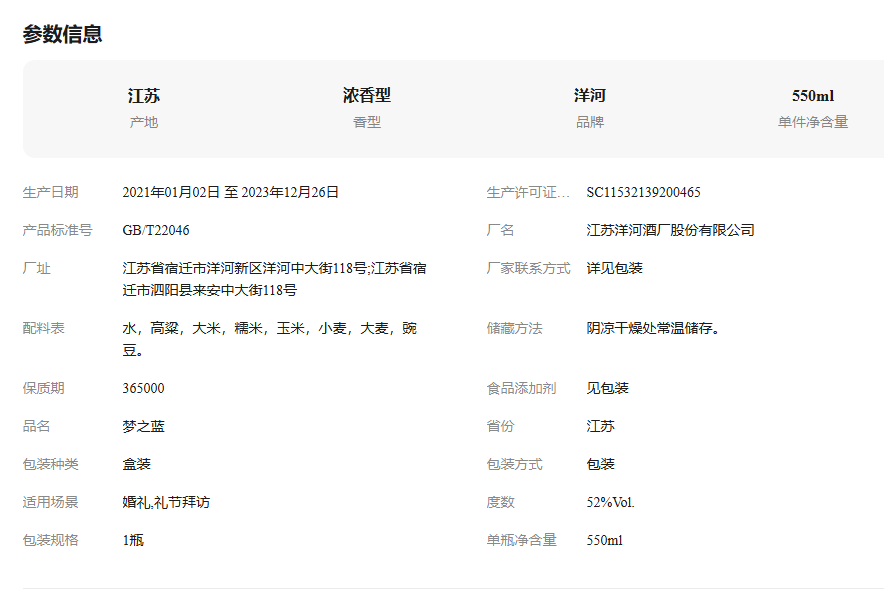Select the 550ml value above 单件净含量
This screenshot has width=884, height=603.
pos(812,96)
